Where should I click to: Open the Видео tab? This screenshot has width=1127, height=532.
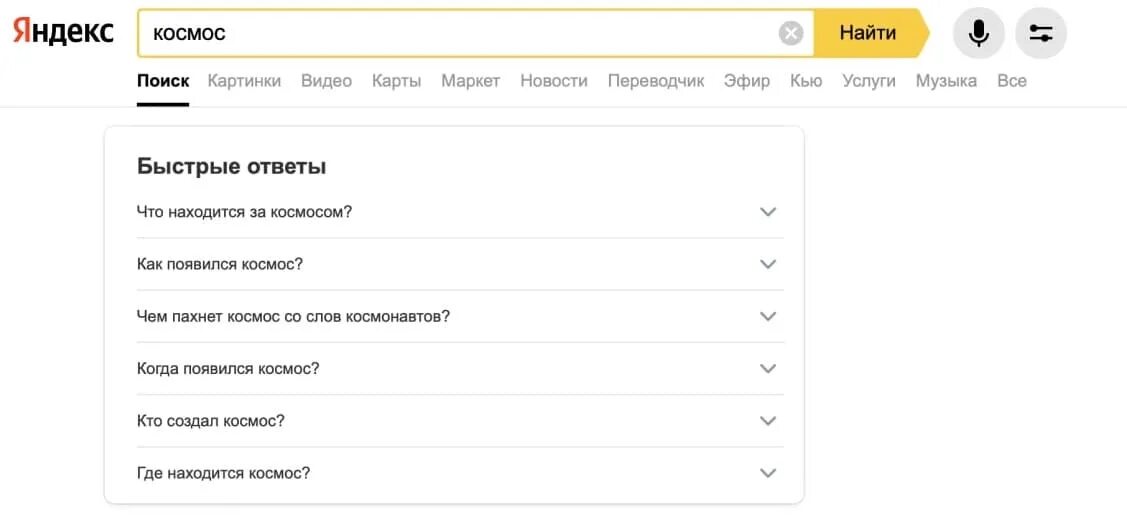pos(326,81)
